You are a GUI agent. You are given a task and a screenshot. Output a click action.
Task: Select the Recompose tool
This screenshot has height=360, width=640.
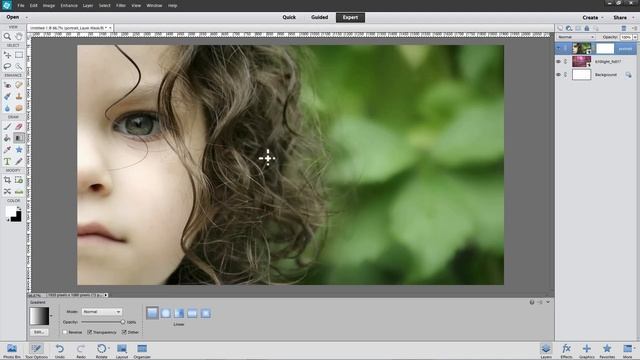point(19,180)
